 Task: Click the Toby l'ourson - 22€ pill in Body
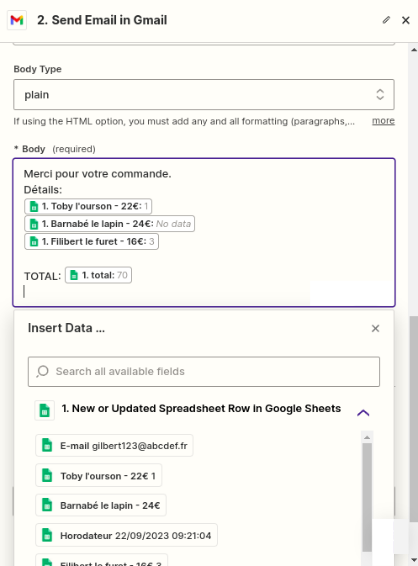(88, 206)
